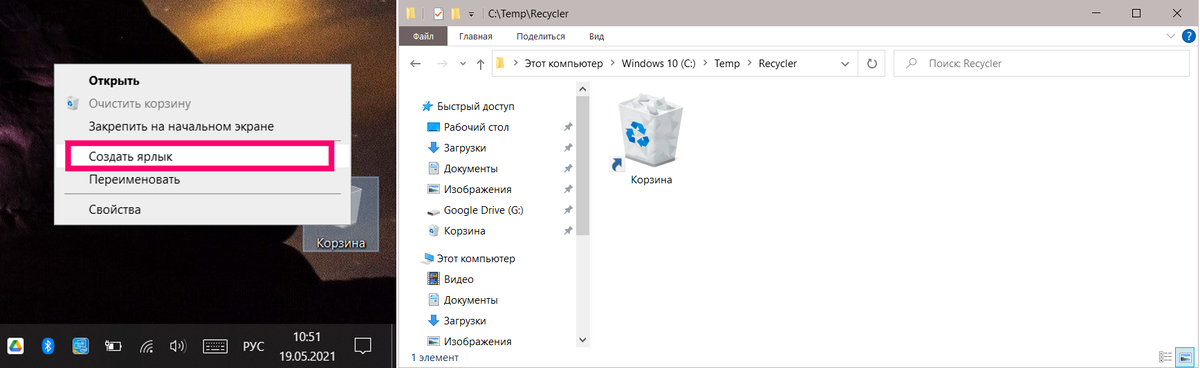1200x368 pixels.
Task: Select Быстрый доступ in navigation pane
Action: click(475, 106)
